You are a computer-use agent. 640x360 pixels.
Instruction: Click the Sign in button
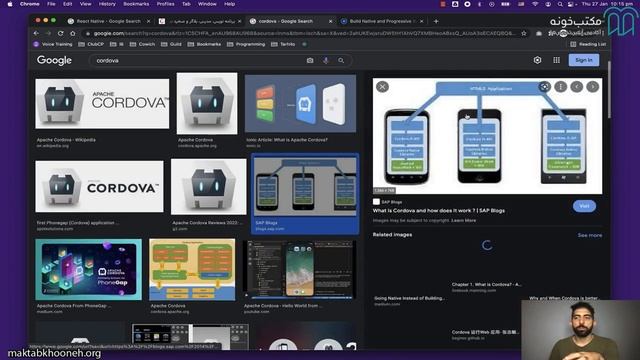pyautogui.click(x=584, y=60)
